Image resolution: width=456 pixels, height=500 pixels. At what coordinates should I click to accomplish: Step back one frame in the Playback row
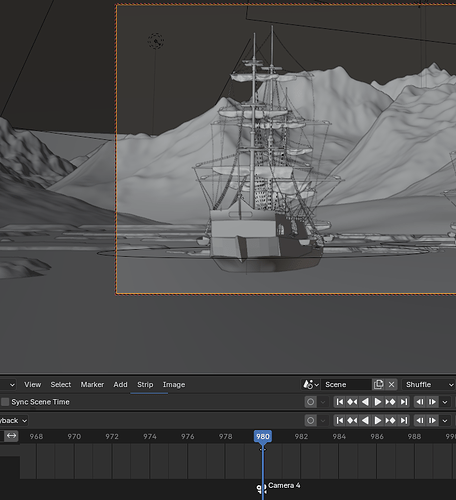[x=420, y=421]
